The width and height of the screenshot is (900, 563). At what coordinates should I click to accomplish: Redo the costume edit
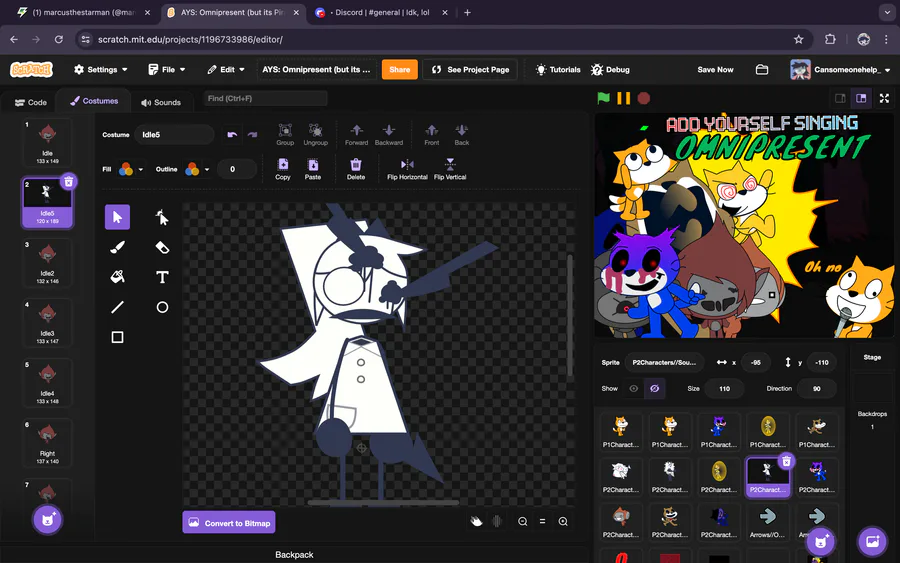click(x=253, y=134)
